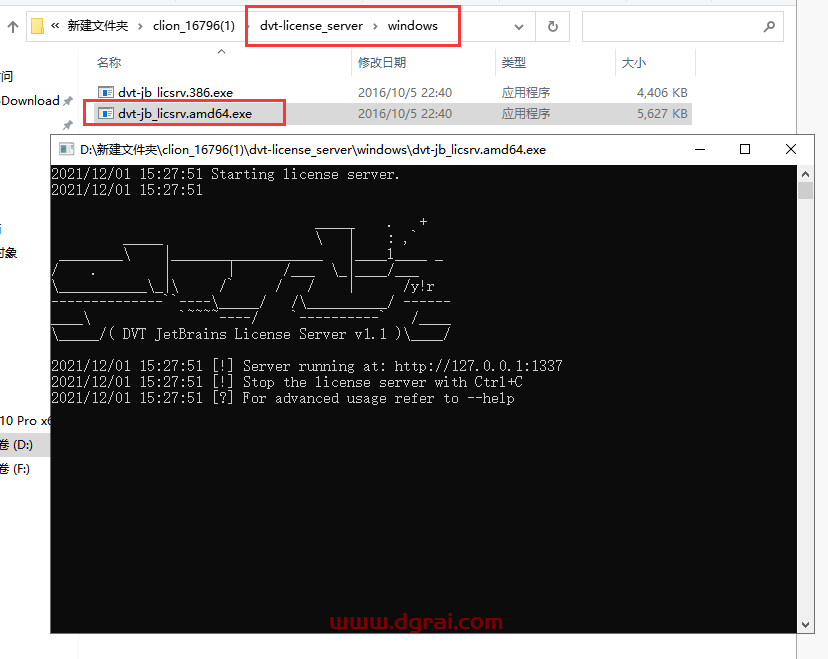The image size is (828, 659).
Task: Refresh the current folder view
Action: point(550,26)
